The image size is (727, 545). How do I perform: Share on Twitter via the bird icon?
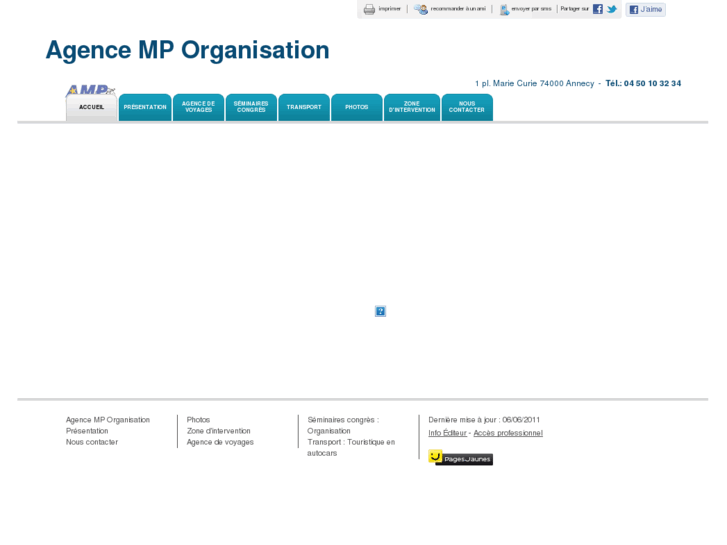[x=612, y=9]
